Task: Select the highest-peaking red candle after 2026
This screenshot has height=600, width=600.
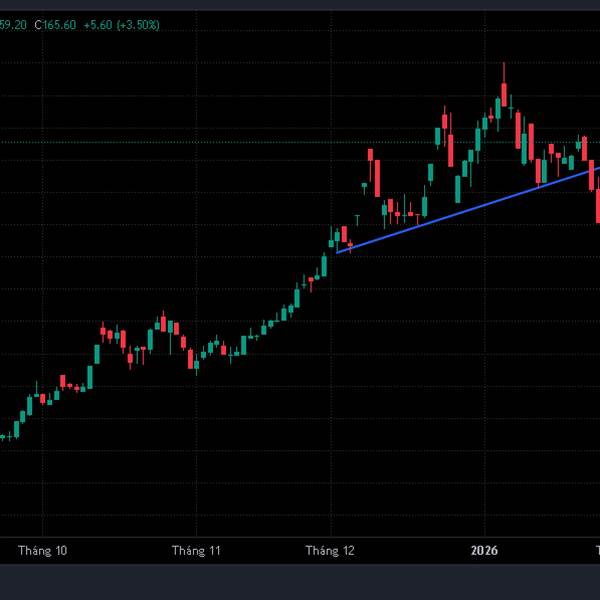Action: (504, 94)
